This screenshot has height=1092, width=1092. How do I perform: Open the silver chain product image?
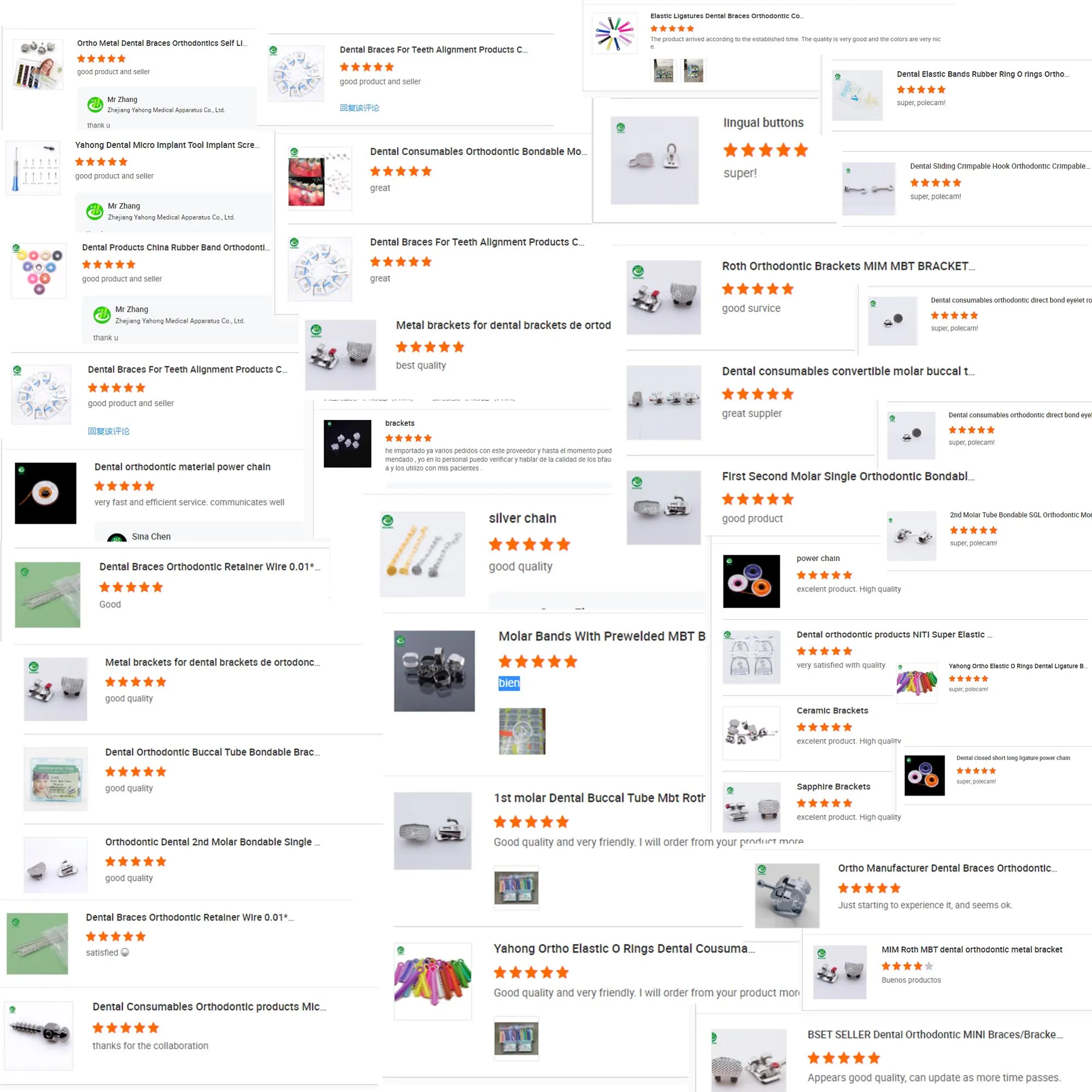422,554
